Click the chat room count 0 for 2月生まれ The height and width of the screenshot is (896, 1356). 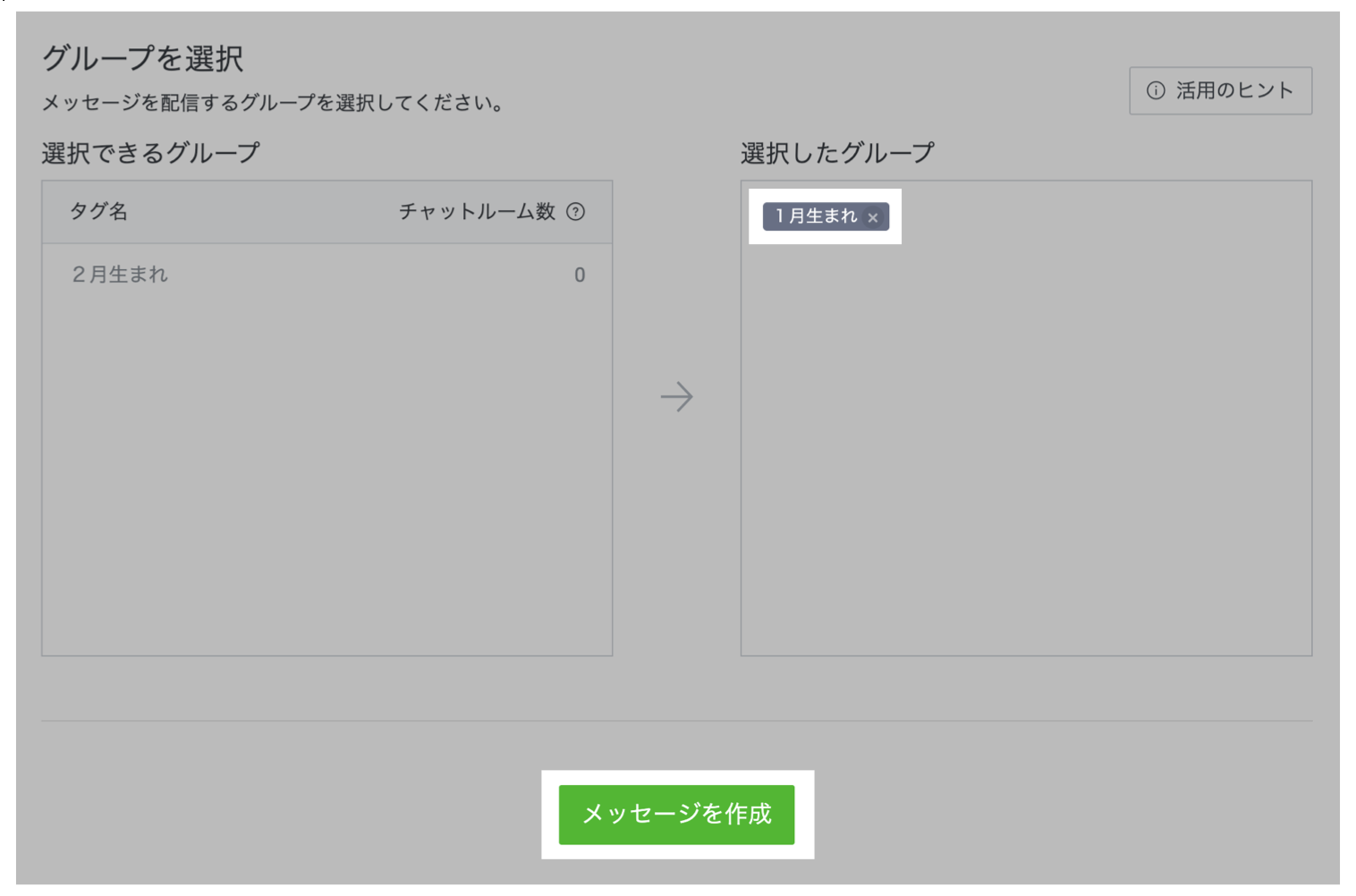[x=579, y=275]
